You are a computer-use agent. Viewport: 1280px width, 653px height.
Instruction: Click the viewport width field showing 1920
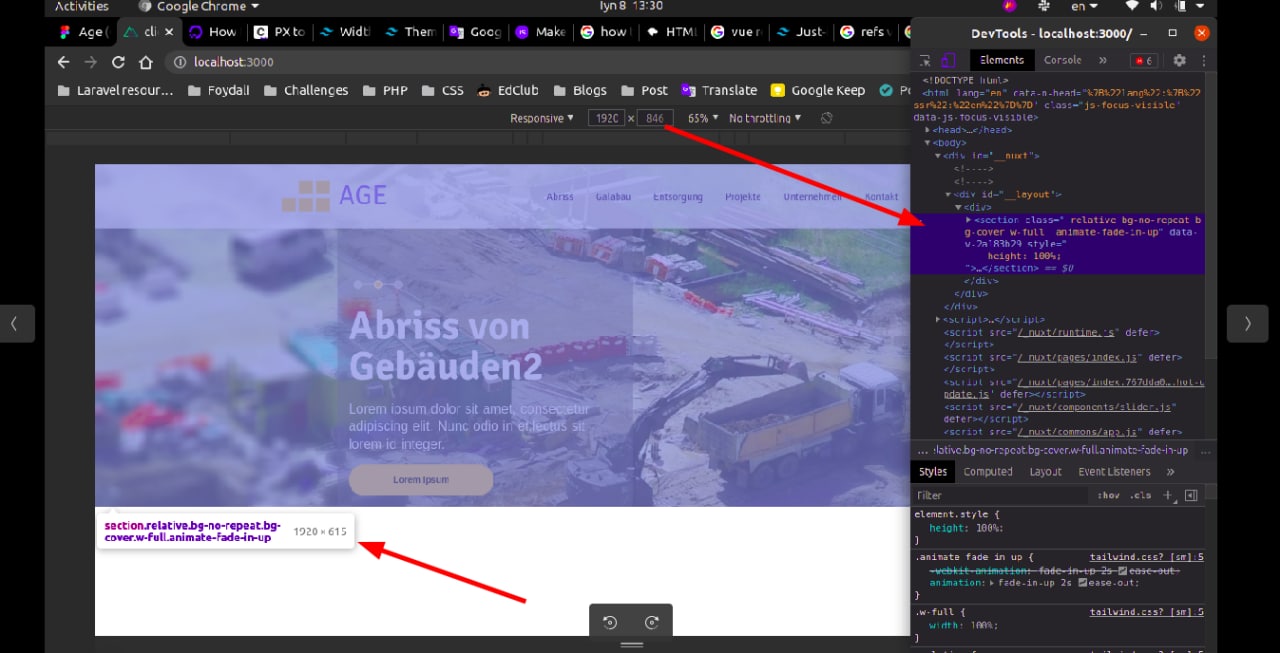(x=606, y=118)
